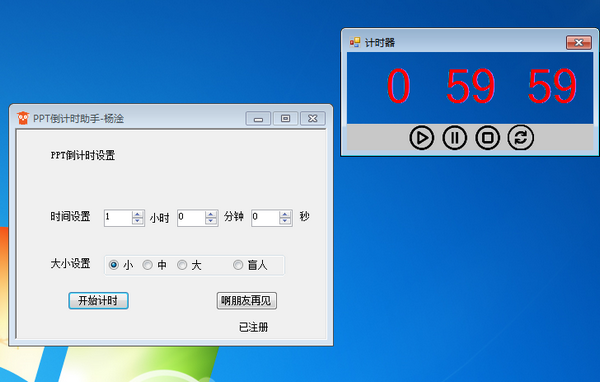The image size is (600, 382).
Task: Increase the 小时 value with up arrow
Action: 137,214
